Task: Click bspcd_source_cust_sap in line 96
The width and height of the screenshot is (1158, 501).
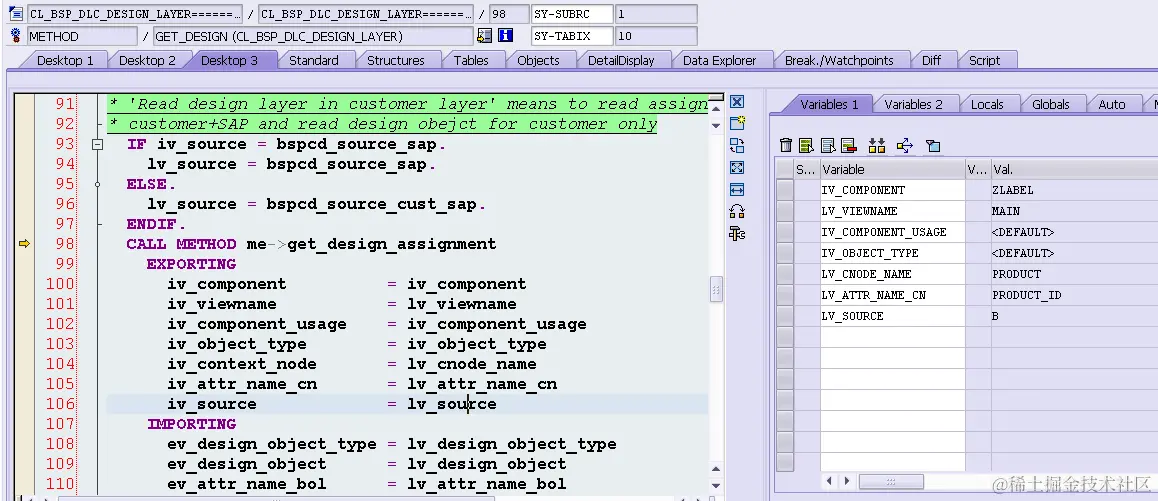Action: pyautogui.click(x=371, y=204)
